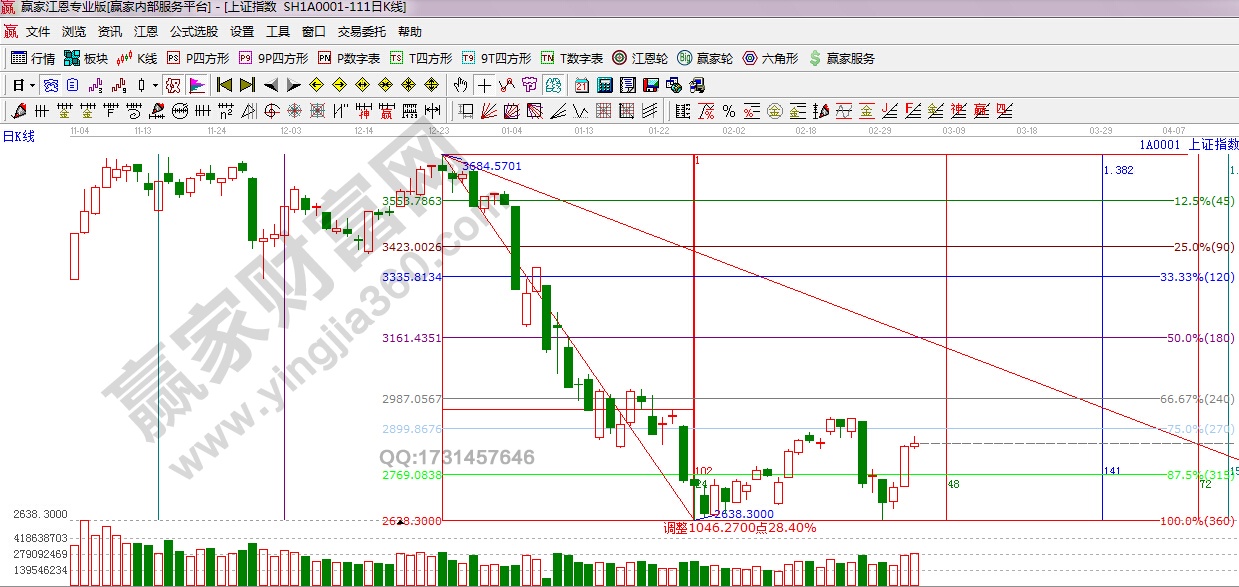Open the 交易委托 menu
Viewport: 1239px width, 587px height.
[x=361, y=32]
